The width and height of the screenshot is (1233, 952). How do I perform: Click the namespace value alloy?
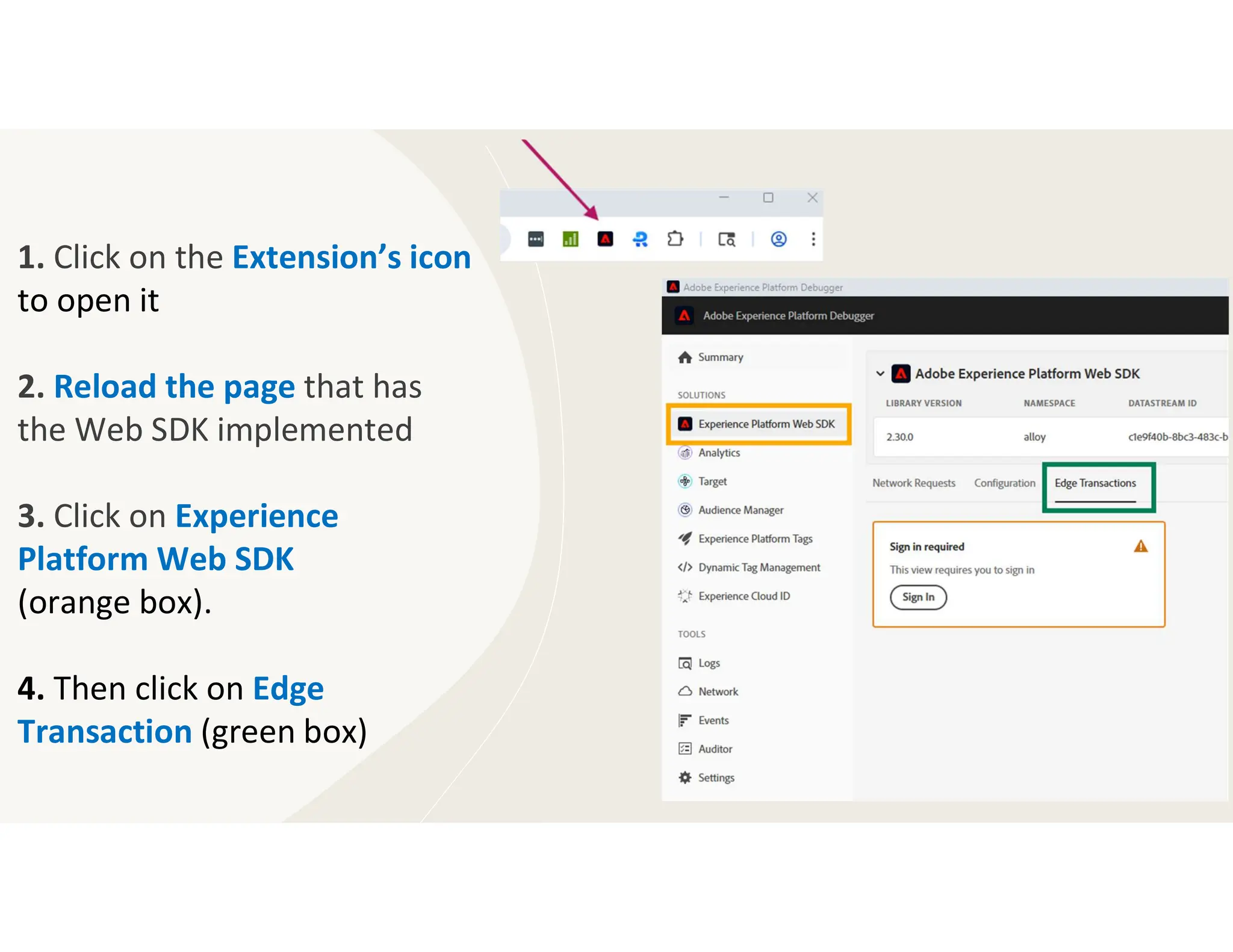coord(1034,437)
